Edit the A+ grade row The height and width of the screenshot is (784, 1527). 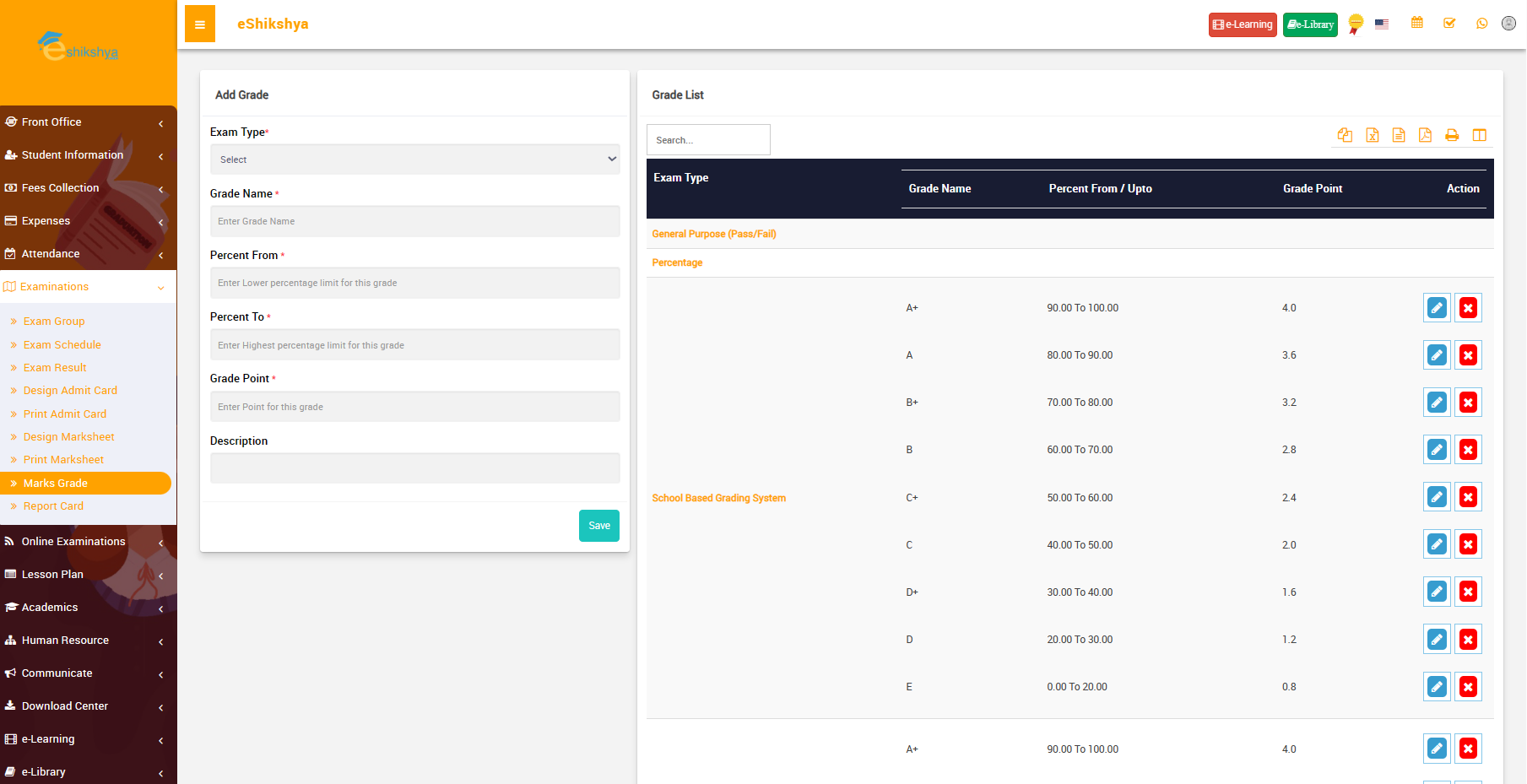(1436, 308)
